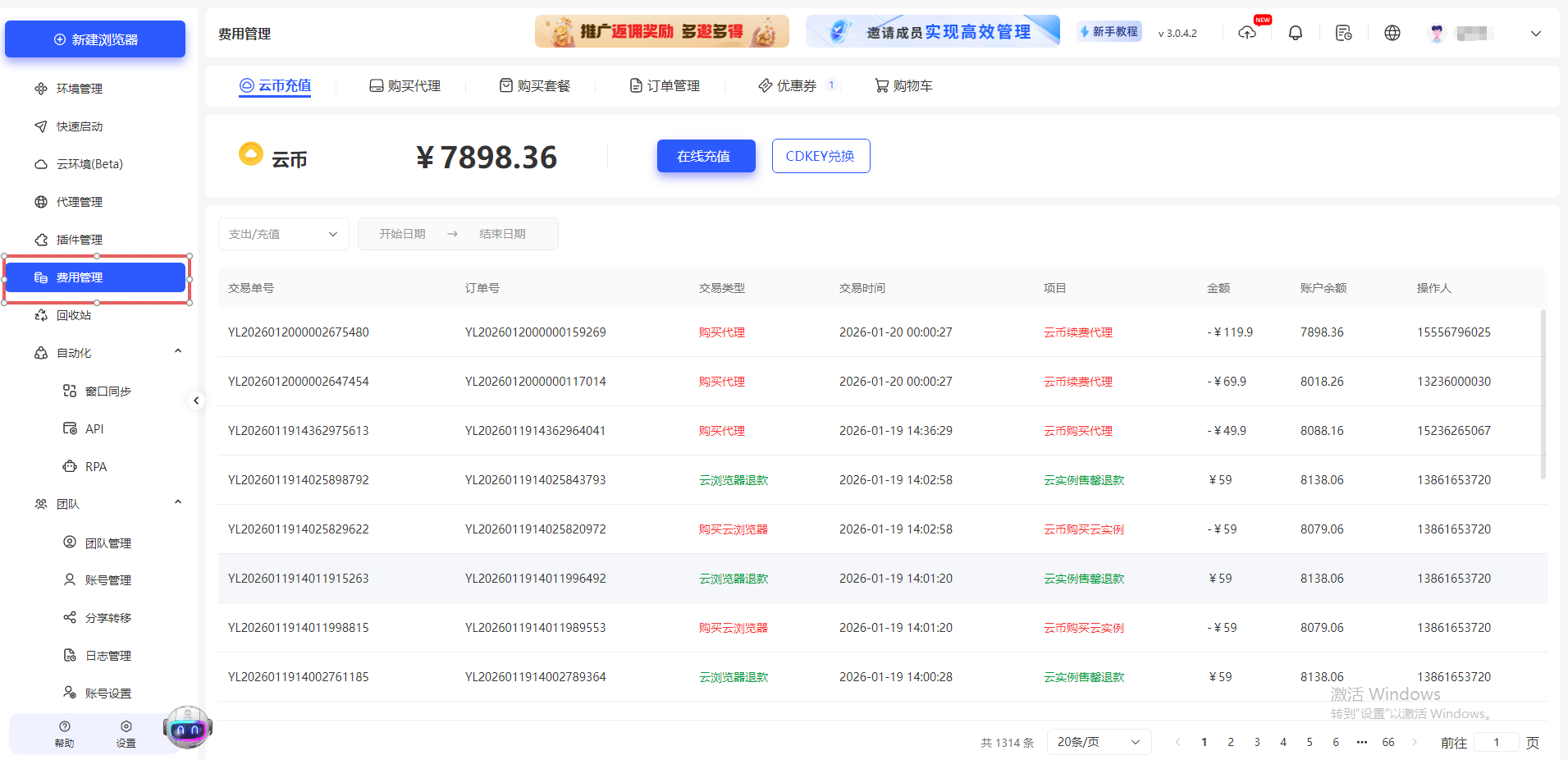1568x760 pixels.
Task: Expand the user account menu chevron
Action: [1535, 33]
